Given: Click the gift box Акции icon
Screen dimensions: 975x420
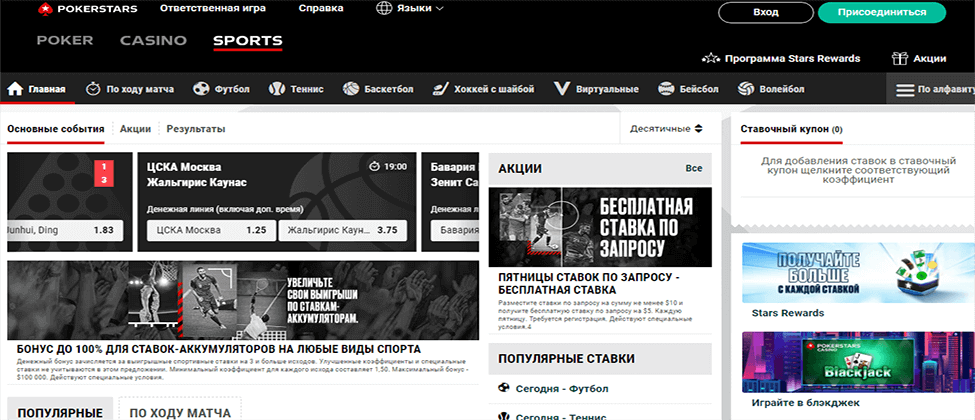Looking at the screenshot, I should (x=899, y=58).
